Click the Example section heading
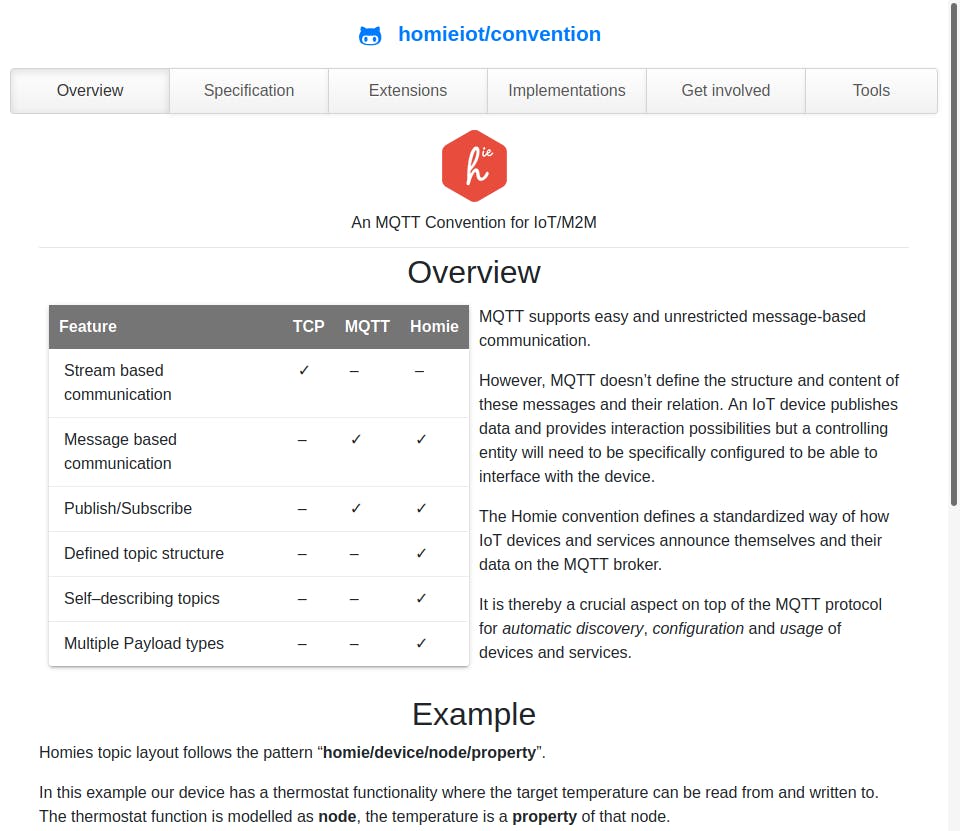 coord(474,714)
